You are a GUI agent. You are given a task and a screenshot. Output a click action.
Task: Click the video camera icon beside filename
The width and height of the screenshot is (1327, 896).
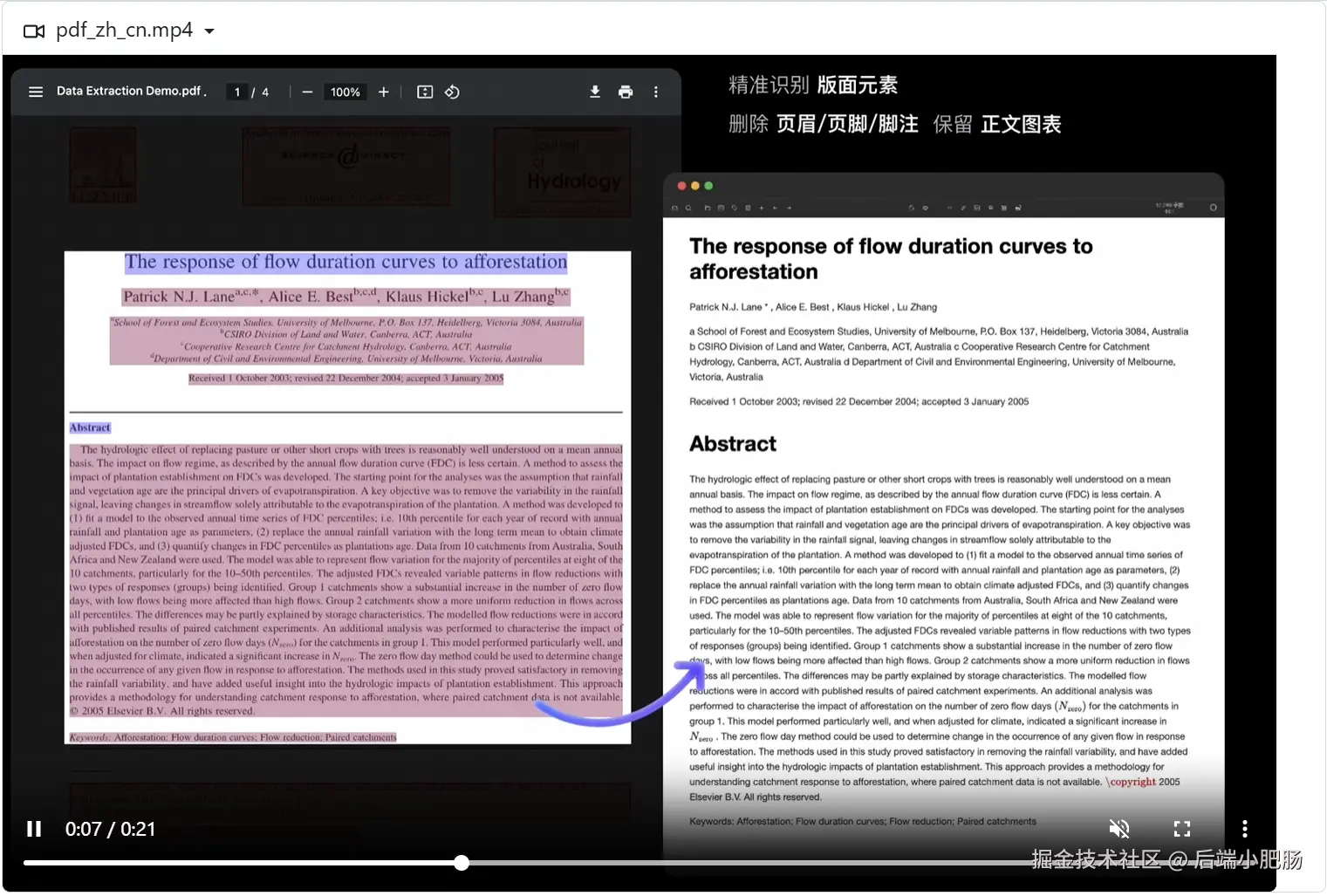pos(34,31)
